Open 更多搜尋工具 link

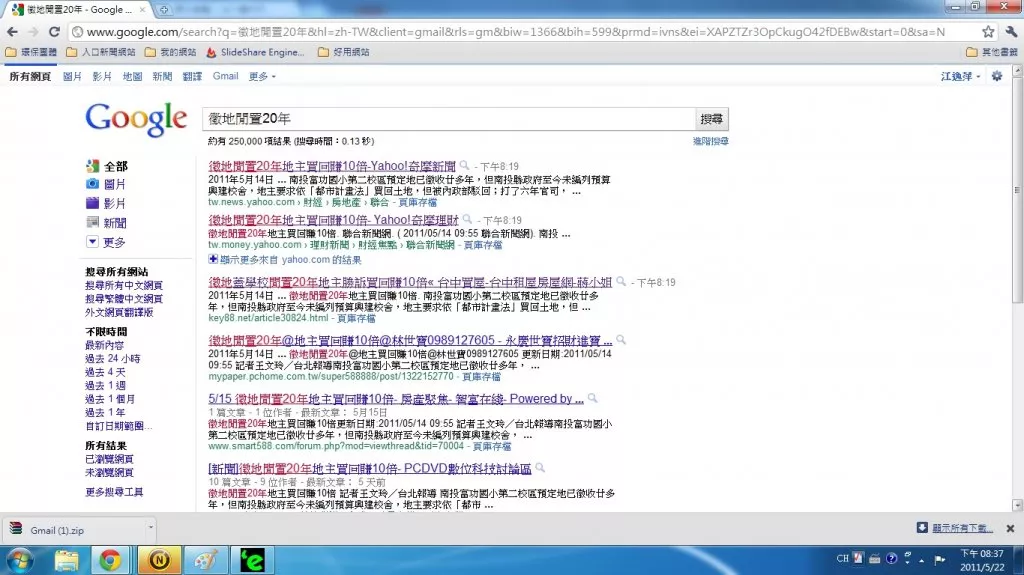114,492
